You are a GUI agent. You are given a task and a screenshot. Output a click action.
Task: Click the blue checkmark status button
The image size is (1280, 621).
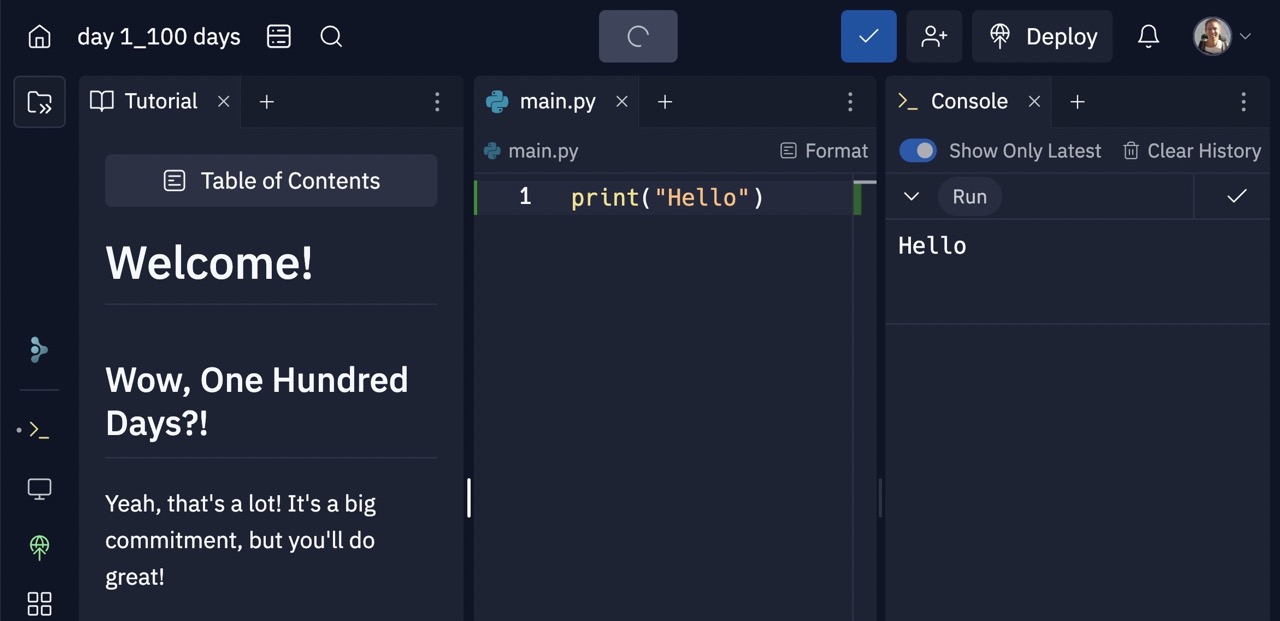pos(868,37)
